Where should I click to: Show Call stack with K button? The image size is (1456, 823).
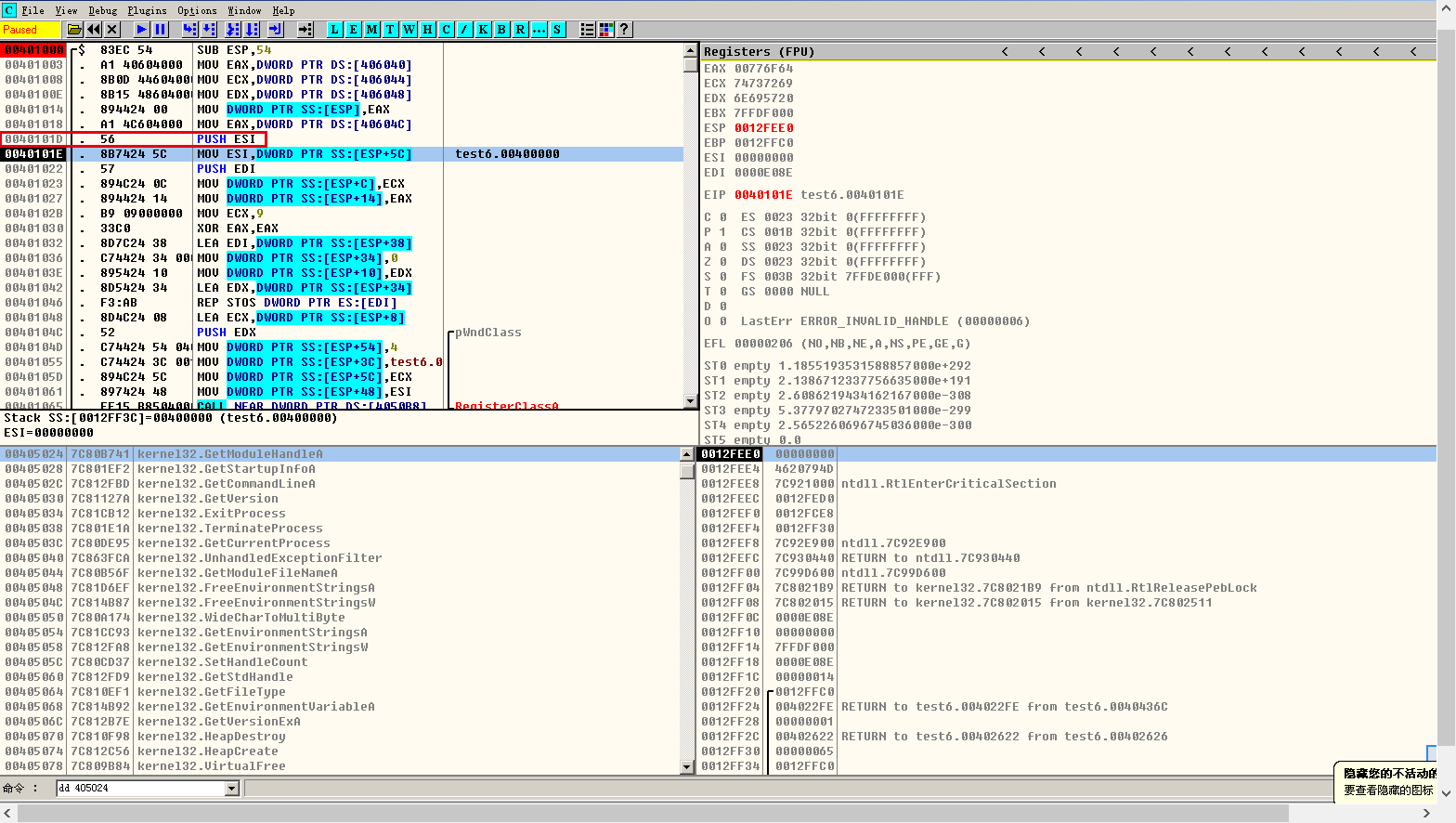coord(483,30)
